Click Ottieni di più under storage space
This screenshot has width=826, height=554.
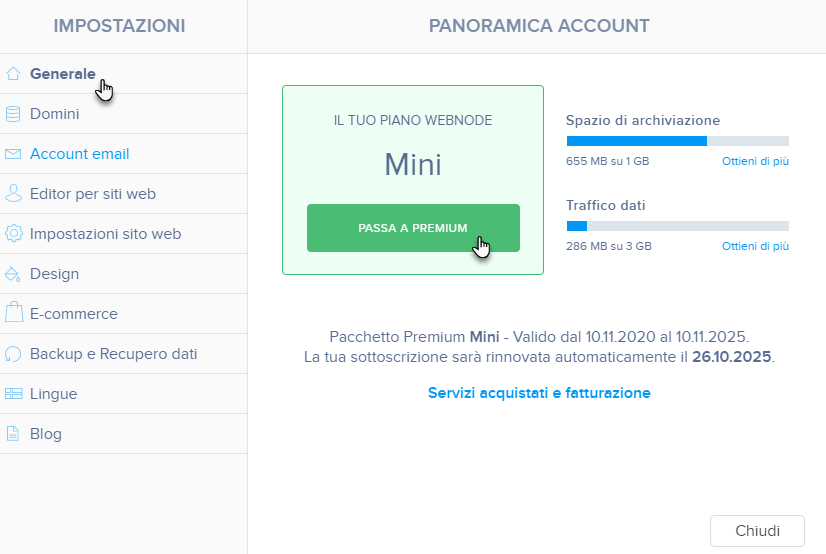tap(755, 161)
